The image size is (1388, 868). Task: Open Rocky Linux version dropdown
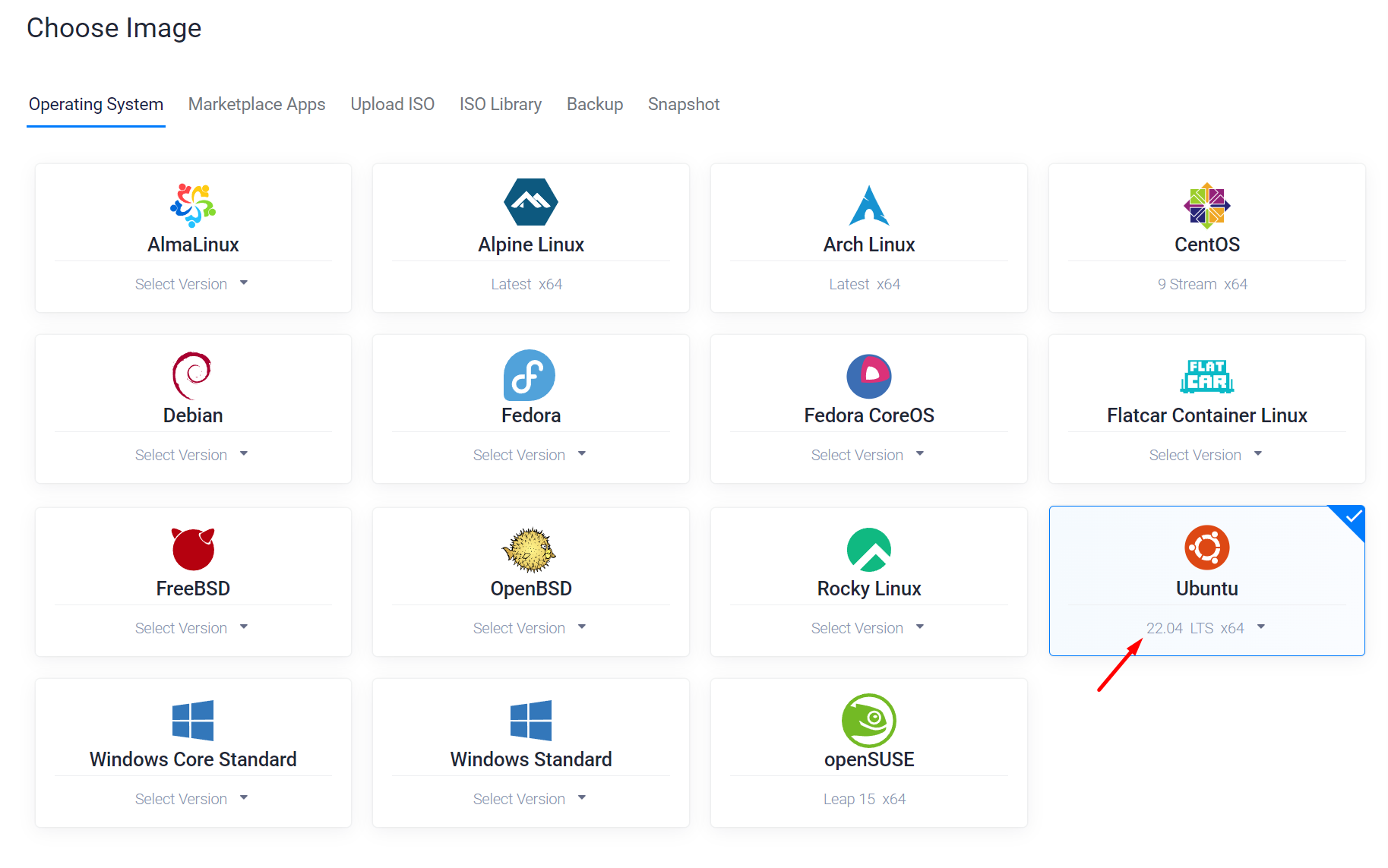click(868, 628)
